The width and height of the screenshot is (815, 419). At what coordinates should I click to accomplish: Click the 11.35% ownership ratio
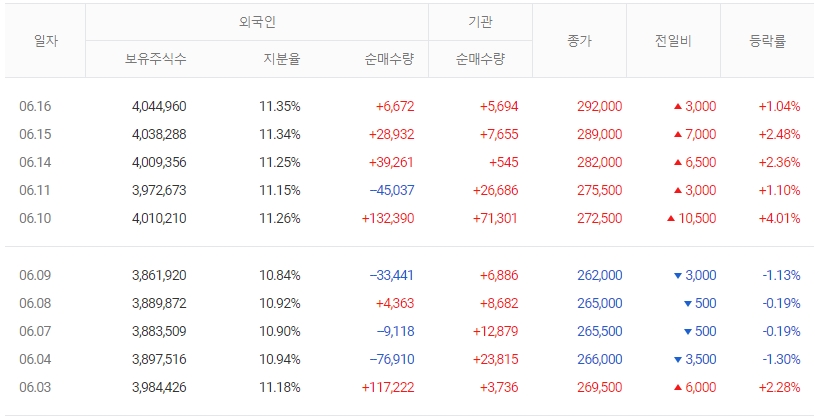point(280,107)
